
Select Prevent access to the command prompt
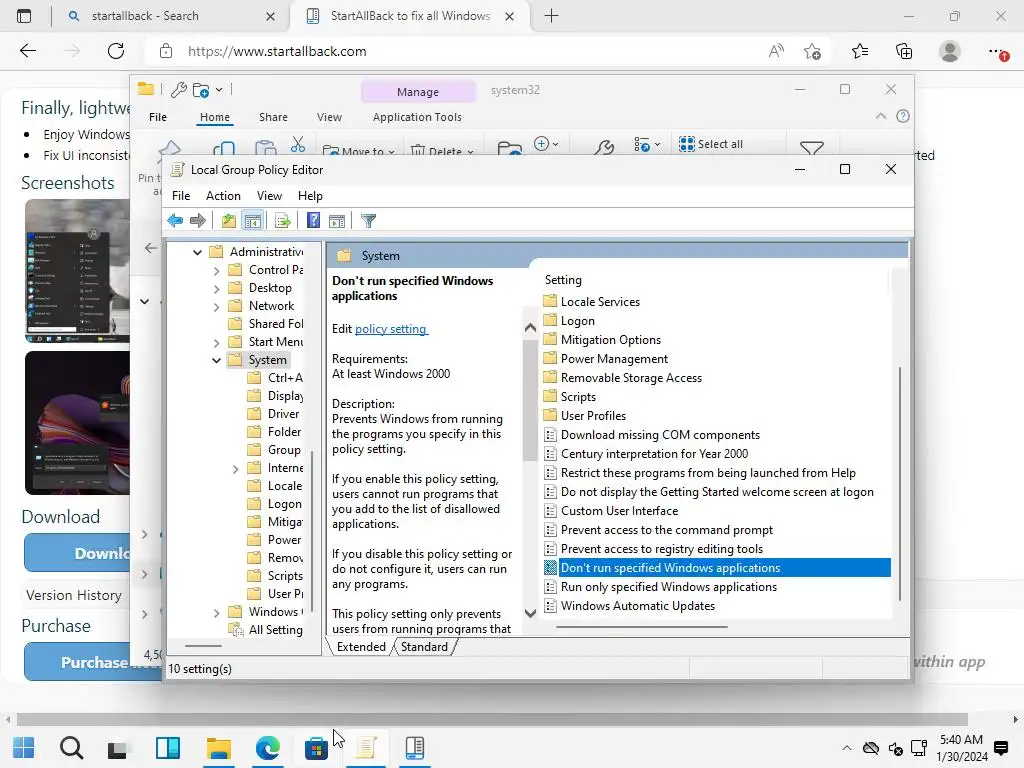[666, 530]
